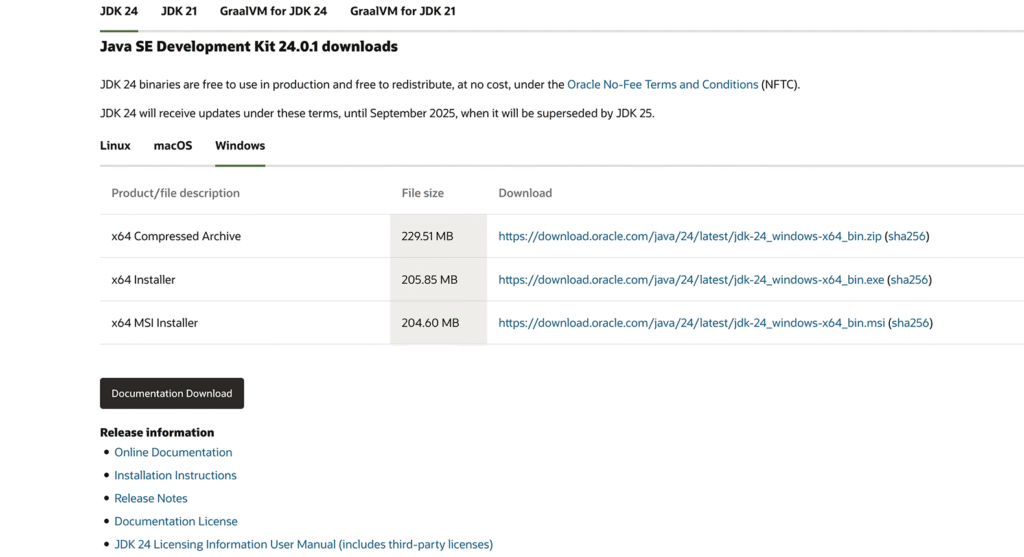Switch to the Linux downloads tab
Viewport: 1024px width, 557px height.
[x=115, y=146]
